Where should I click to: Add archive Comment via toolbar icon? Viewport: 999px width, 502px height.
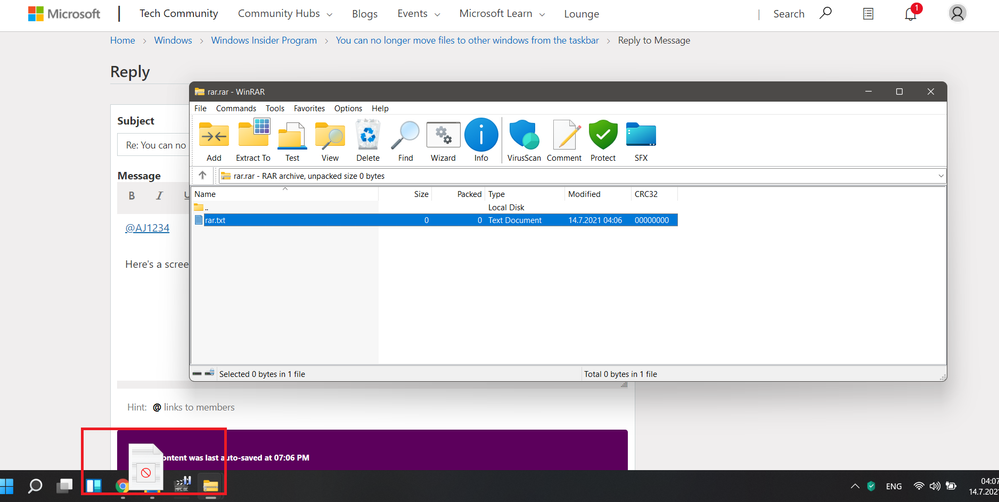click(x=564, y=141)
